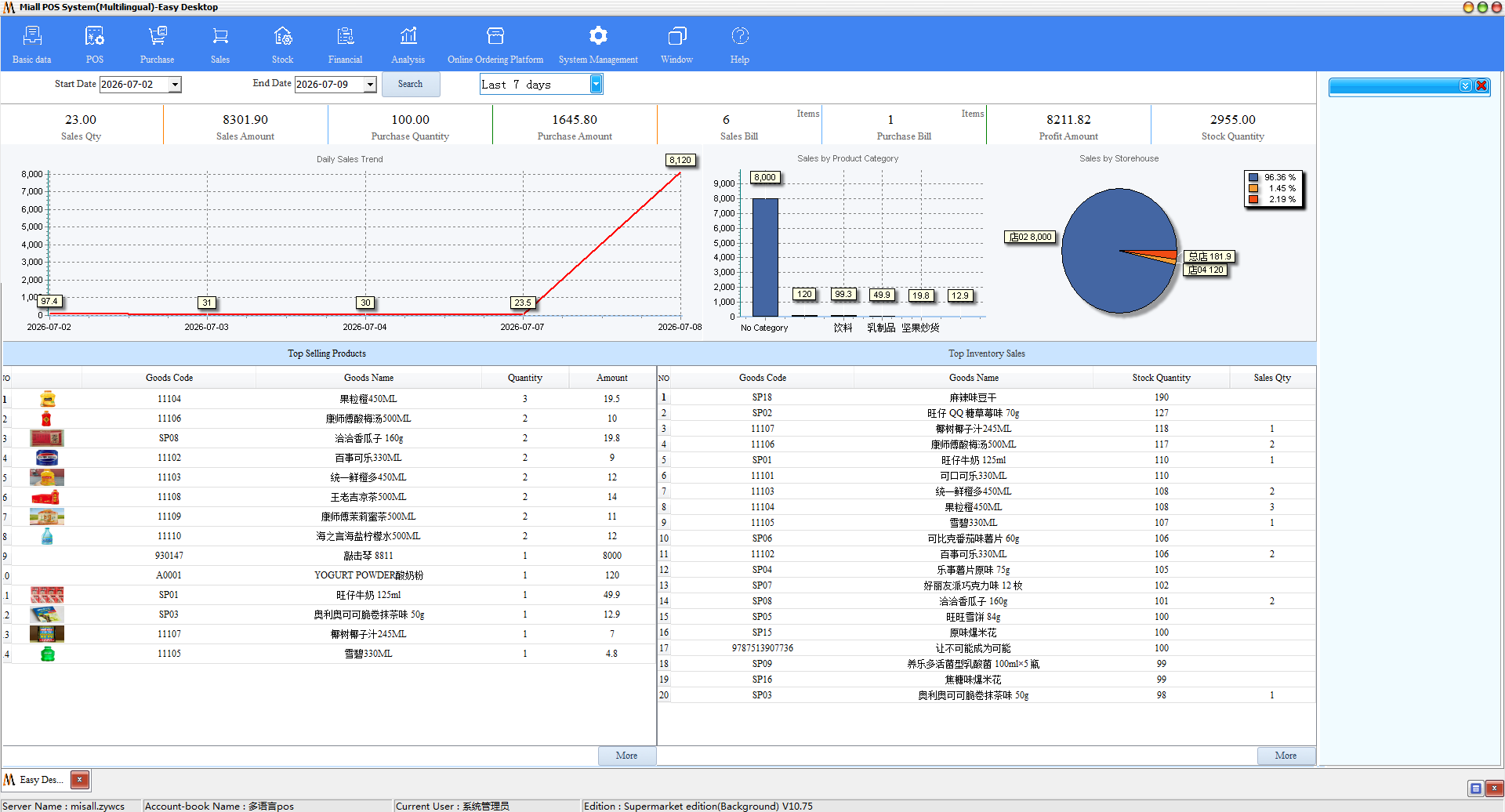Collapse the right side panel chevron
Image resolution: width=1505 pixels, height=812 pixels.
tap(1465, 85)
